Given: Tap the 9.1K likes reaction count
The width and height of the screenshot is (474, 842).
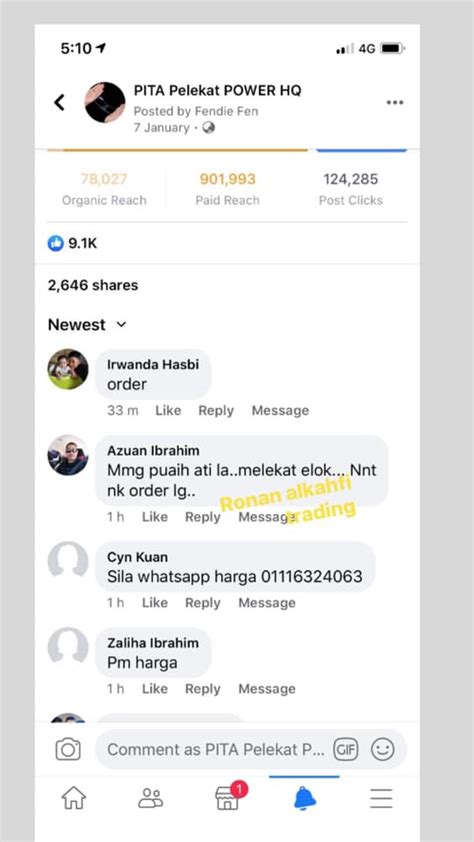Looking at the screenshot, I should click(72, 243).
